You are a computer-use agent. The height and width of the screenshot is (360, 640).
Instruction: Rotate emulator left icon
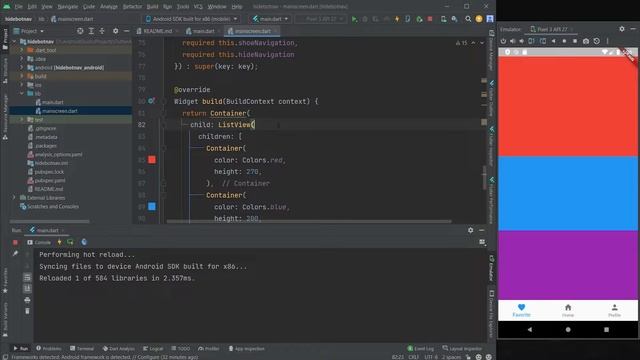[531, 41]
